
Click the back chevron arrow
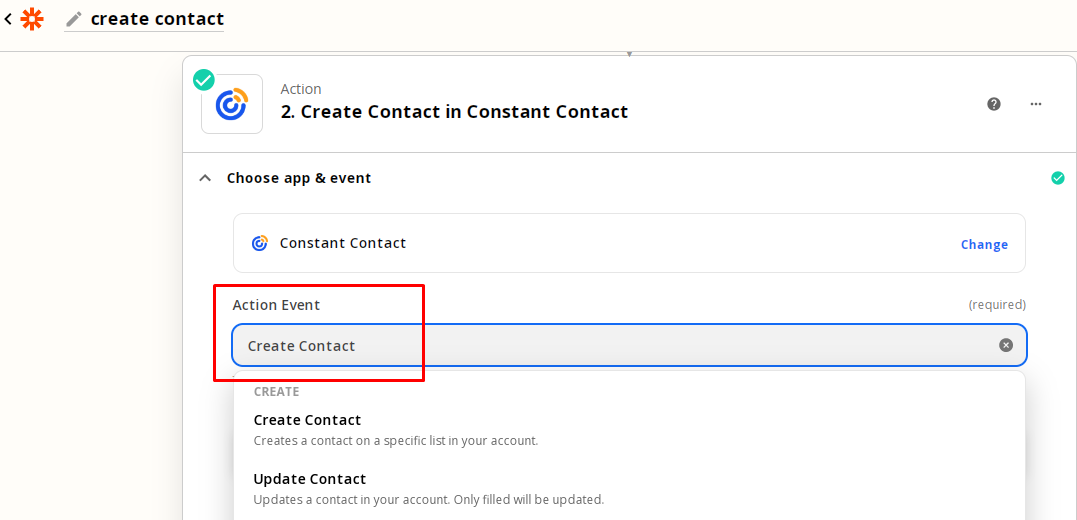(8, 18)
